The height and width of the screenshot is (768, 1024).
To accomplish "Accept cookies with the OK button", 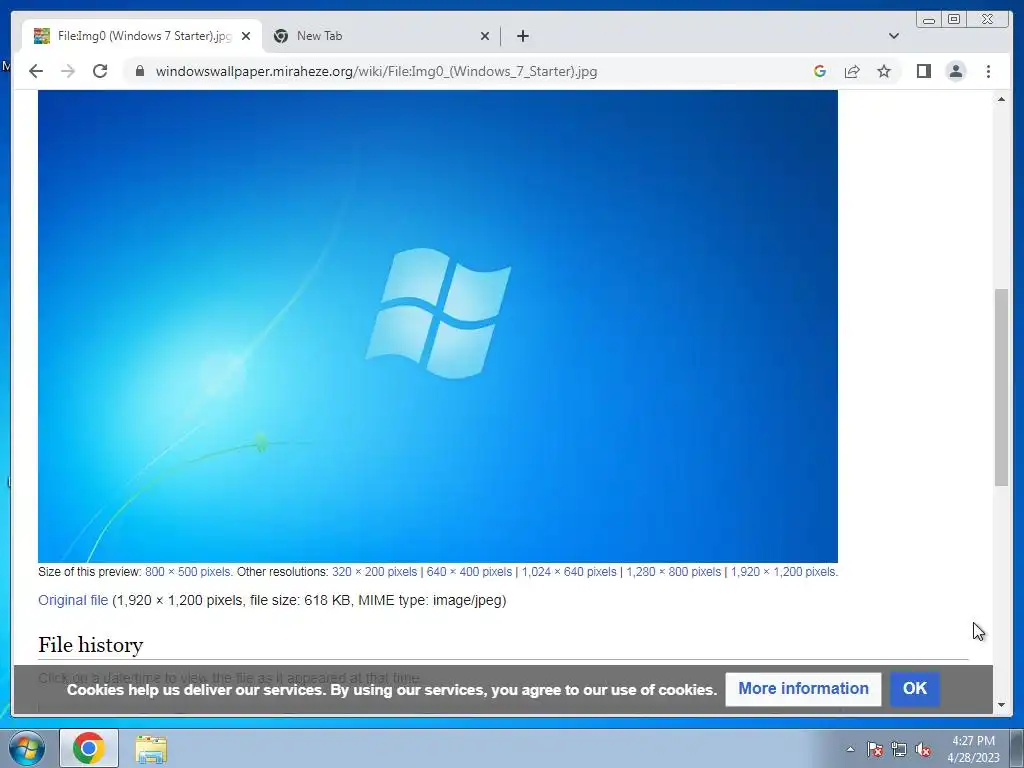I will click(x=915, y=688).
